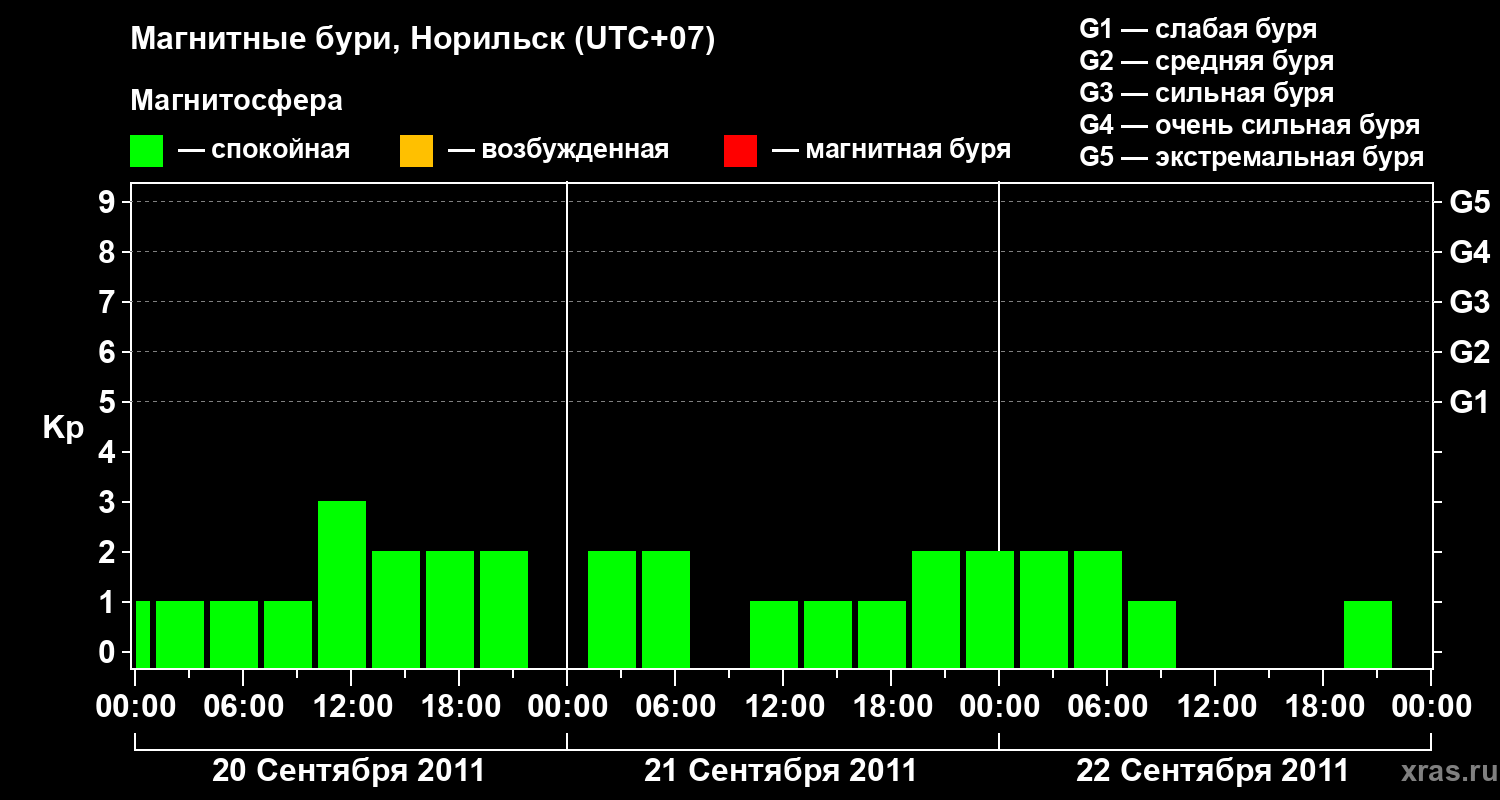Screen dimensions: 1500x800
Task: Click the lone evening bar on 22 September
Action: tap(1368, 634)
